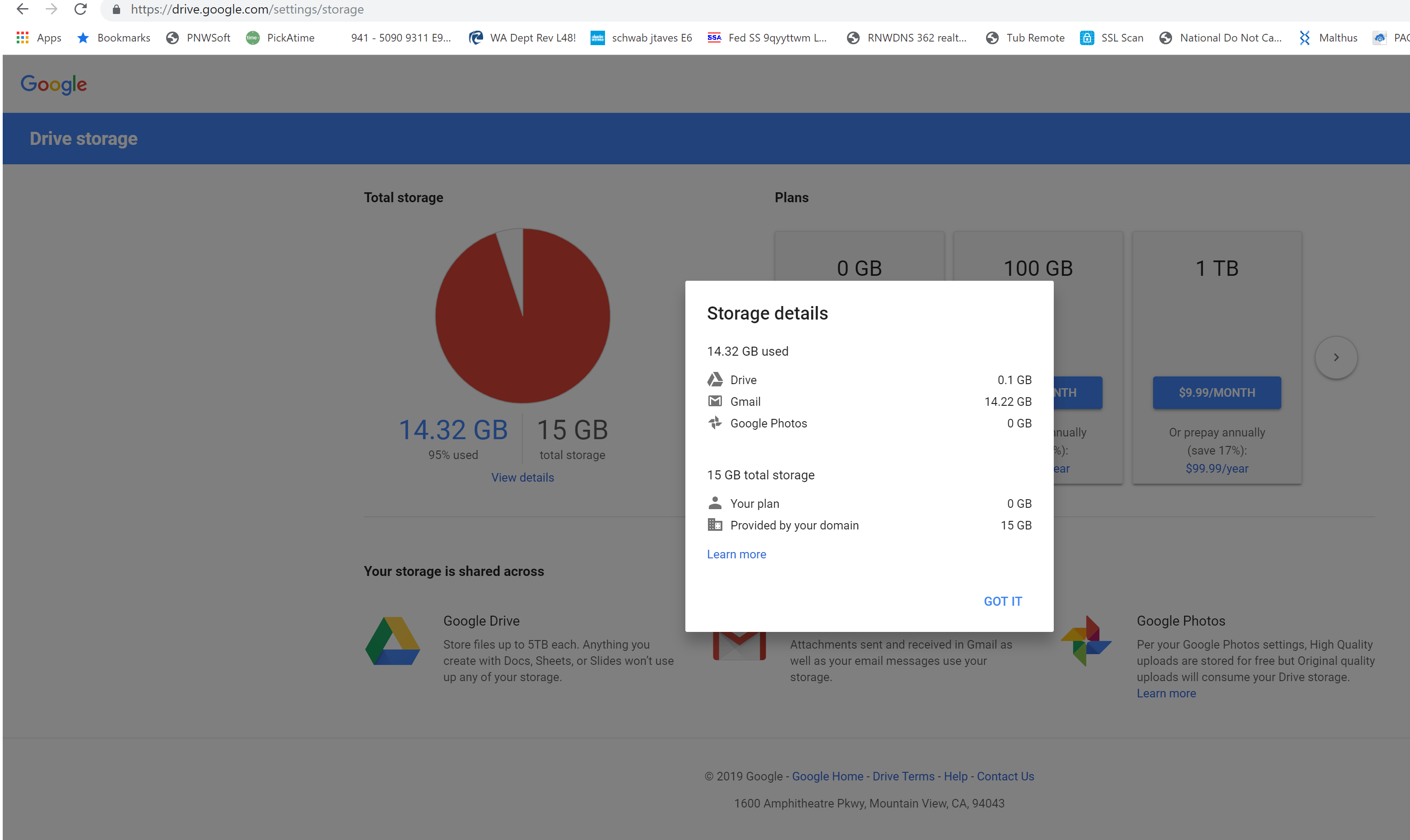The image size is (1410, 840).
Task: Open the Tub Remote bookmark
Action: pos(1025,38)
